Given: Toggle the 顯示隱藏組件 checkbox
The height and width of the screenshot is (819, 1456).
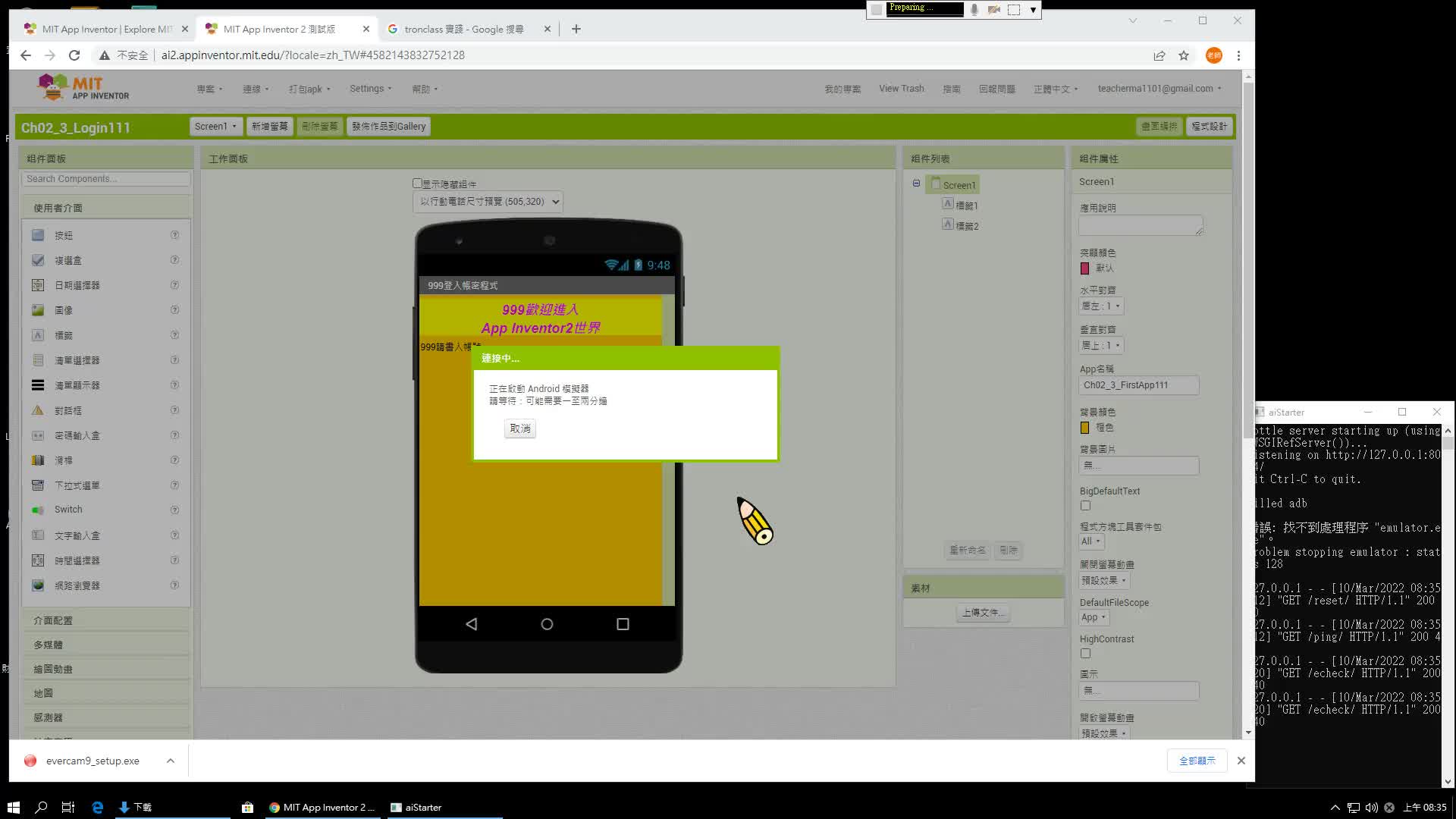Looking at the screenshot, I should 417,184.
